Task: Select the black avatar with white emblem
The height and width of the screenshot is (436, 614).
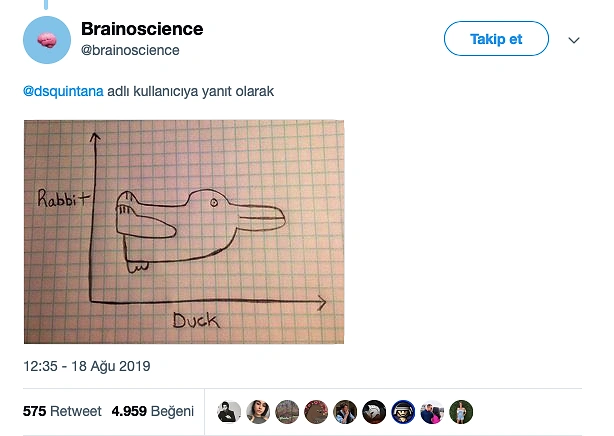Action: (374, 412)
